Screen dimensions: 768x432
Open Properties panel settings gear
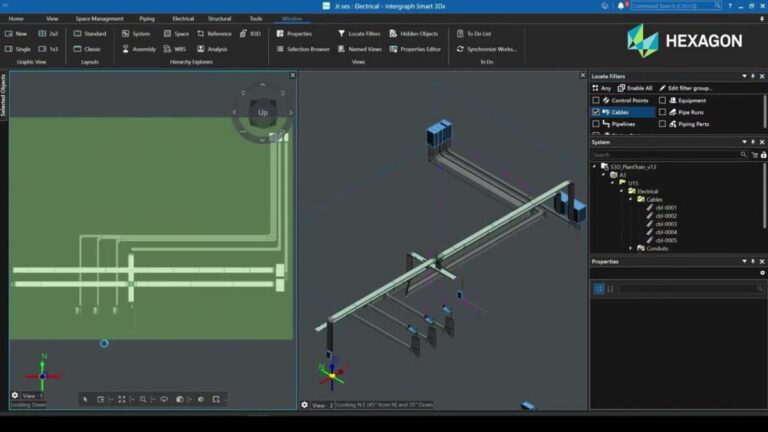(x=762, y=273)
